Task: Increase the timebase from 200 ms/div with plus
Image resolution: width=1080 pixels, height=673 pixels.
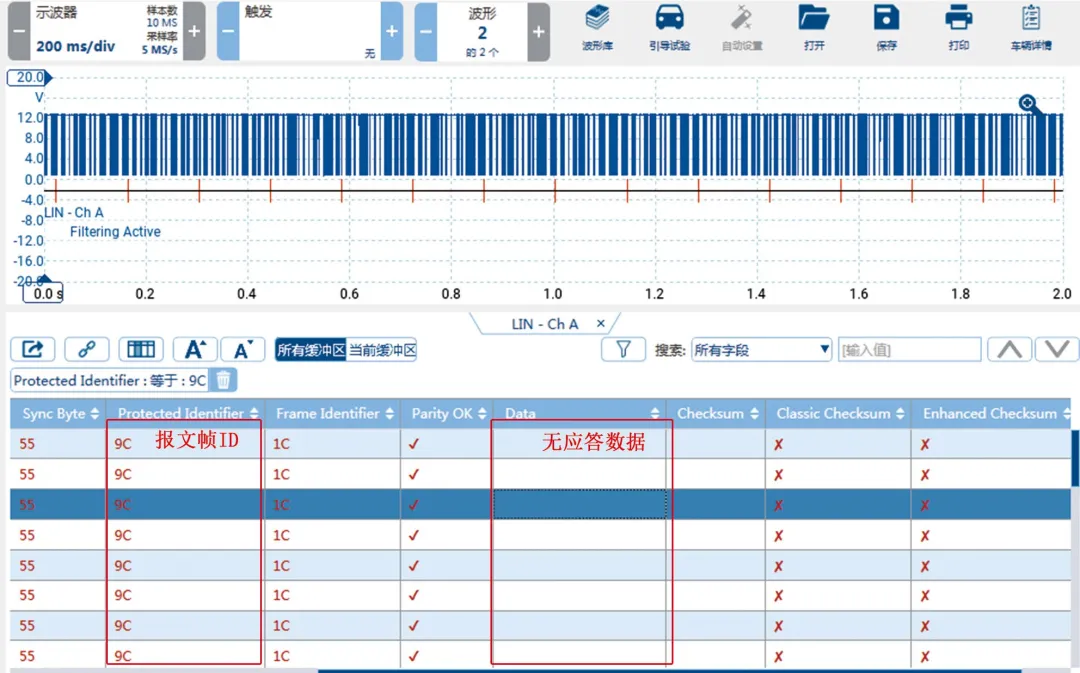Action: pyautogui.click(x=194, y=31)
